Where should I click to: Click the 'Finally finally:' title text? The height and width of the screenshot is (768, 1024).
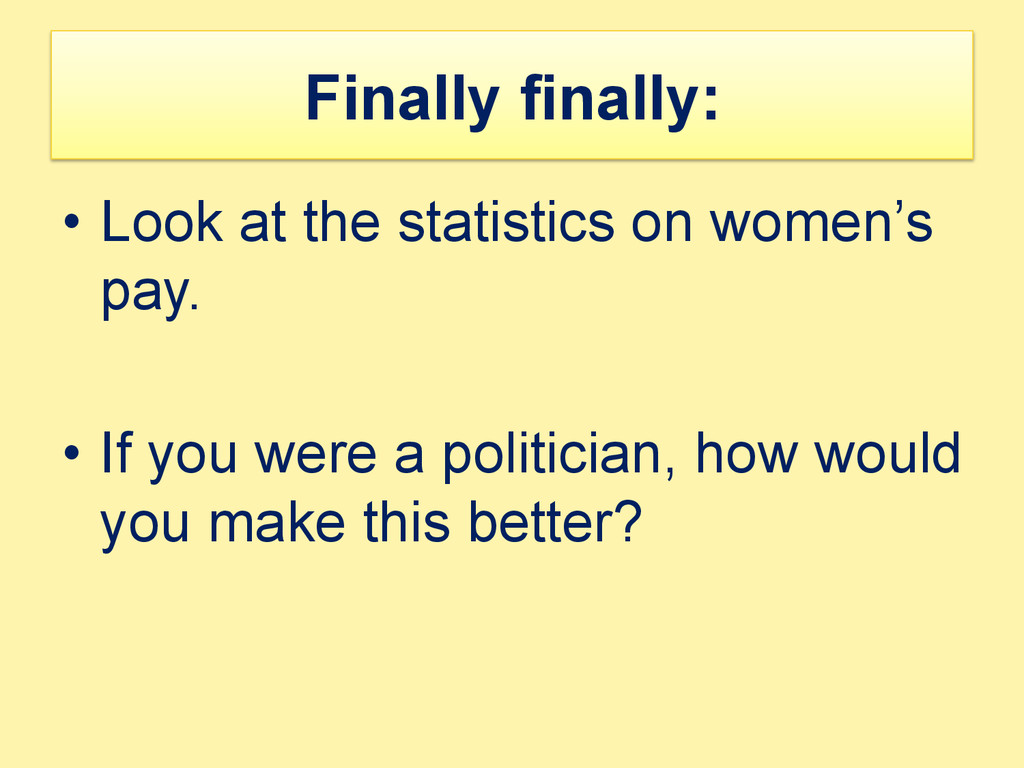(x=512, y=99)
